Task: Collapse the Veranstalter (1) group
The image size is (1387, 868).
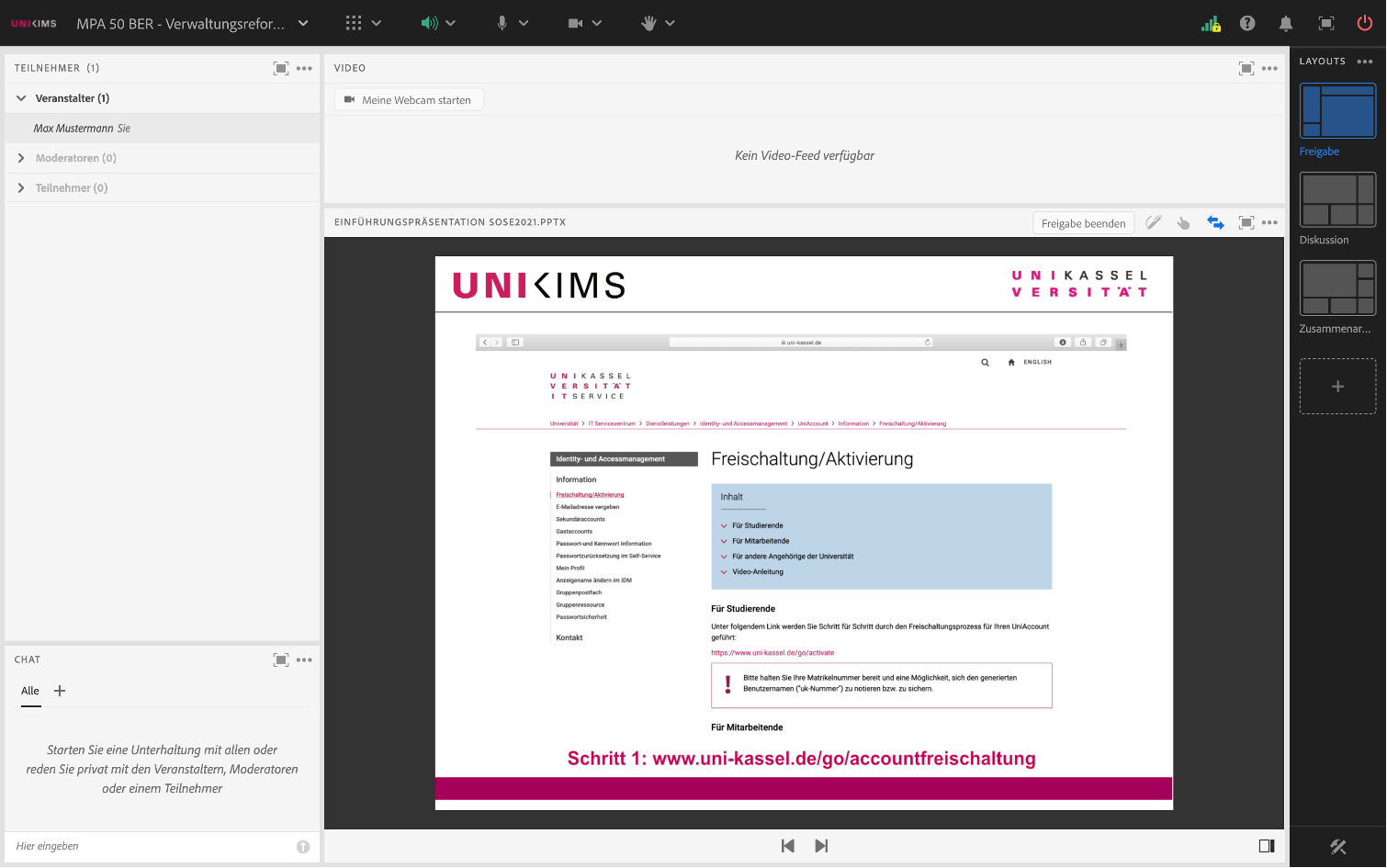Action: [x=21, y=98]
